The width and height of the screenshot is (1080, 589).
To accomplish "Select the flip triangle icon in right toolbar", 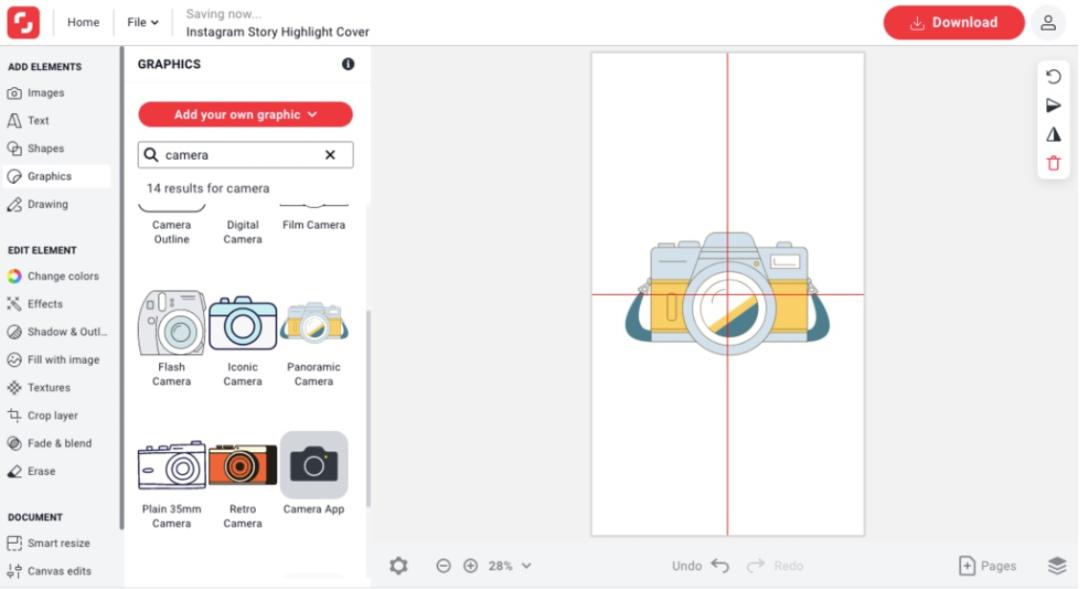I will [1053, 134].
